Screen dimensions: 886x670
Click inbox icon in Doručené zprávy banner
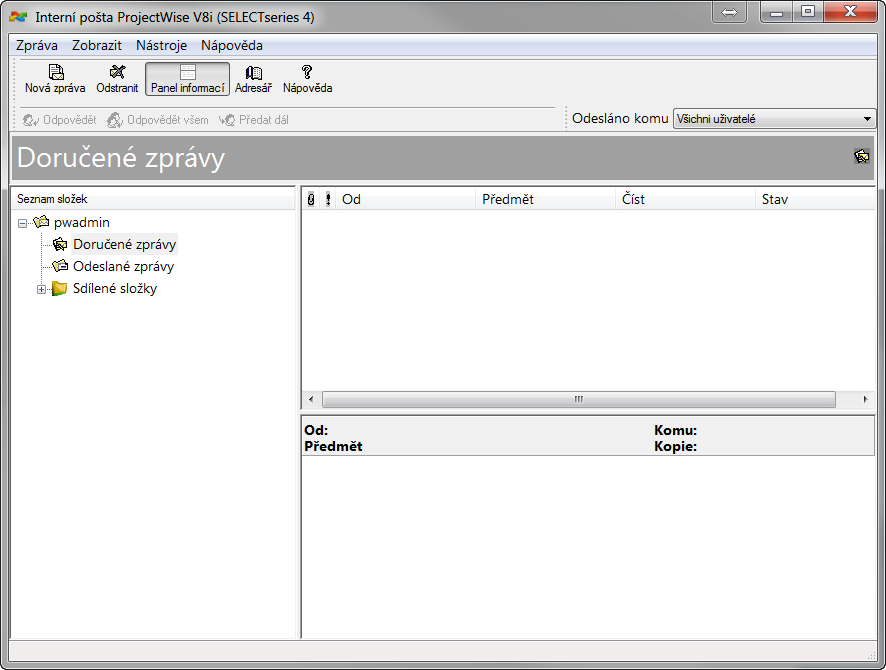click(x=861, y=156)
